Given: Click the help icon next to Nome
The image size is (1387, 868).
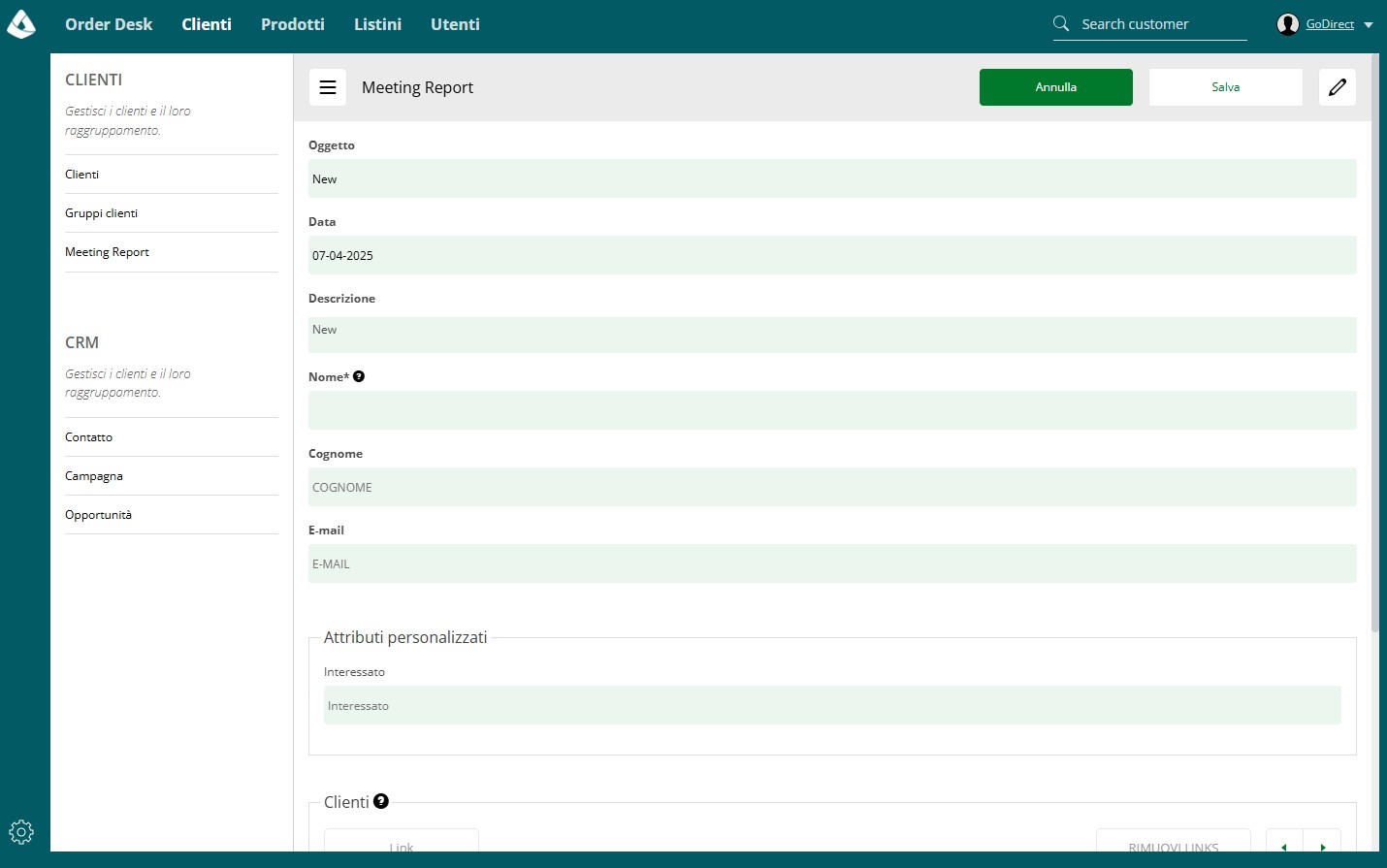Looking at the screenshot, I should 359,376.
